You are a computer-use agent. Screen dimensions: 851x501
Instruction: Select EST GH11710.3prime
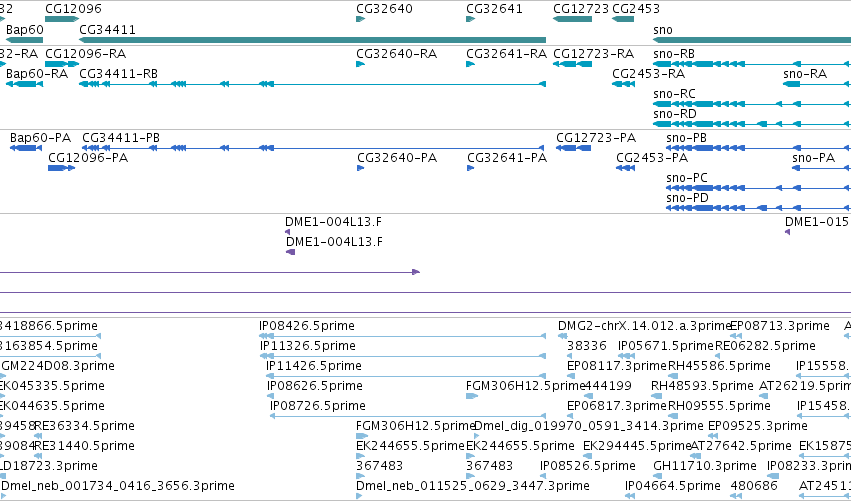[x=705, y=466]
